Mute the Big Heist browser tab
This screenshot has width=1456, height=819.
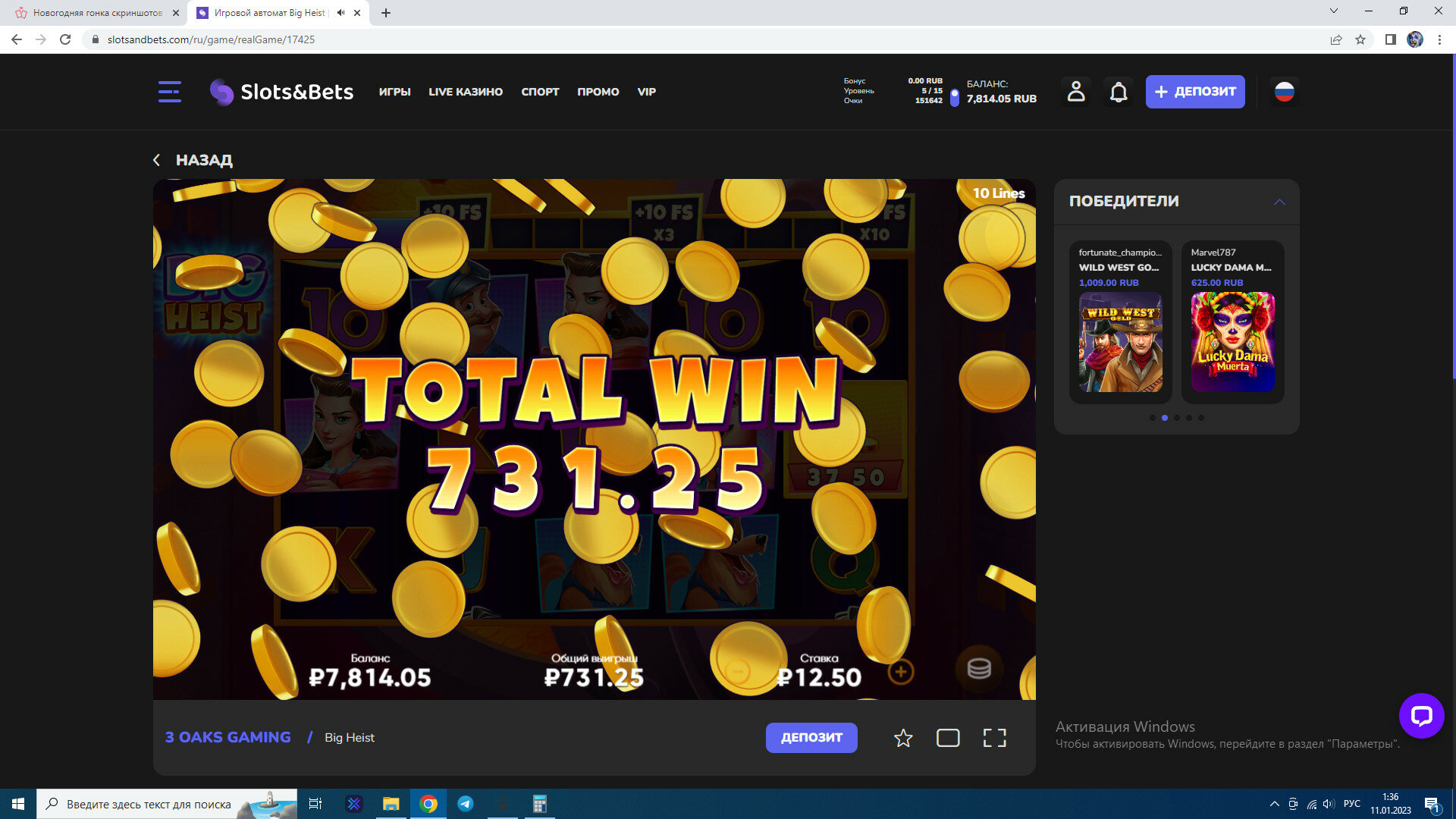[340, 13]
